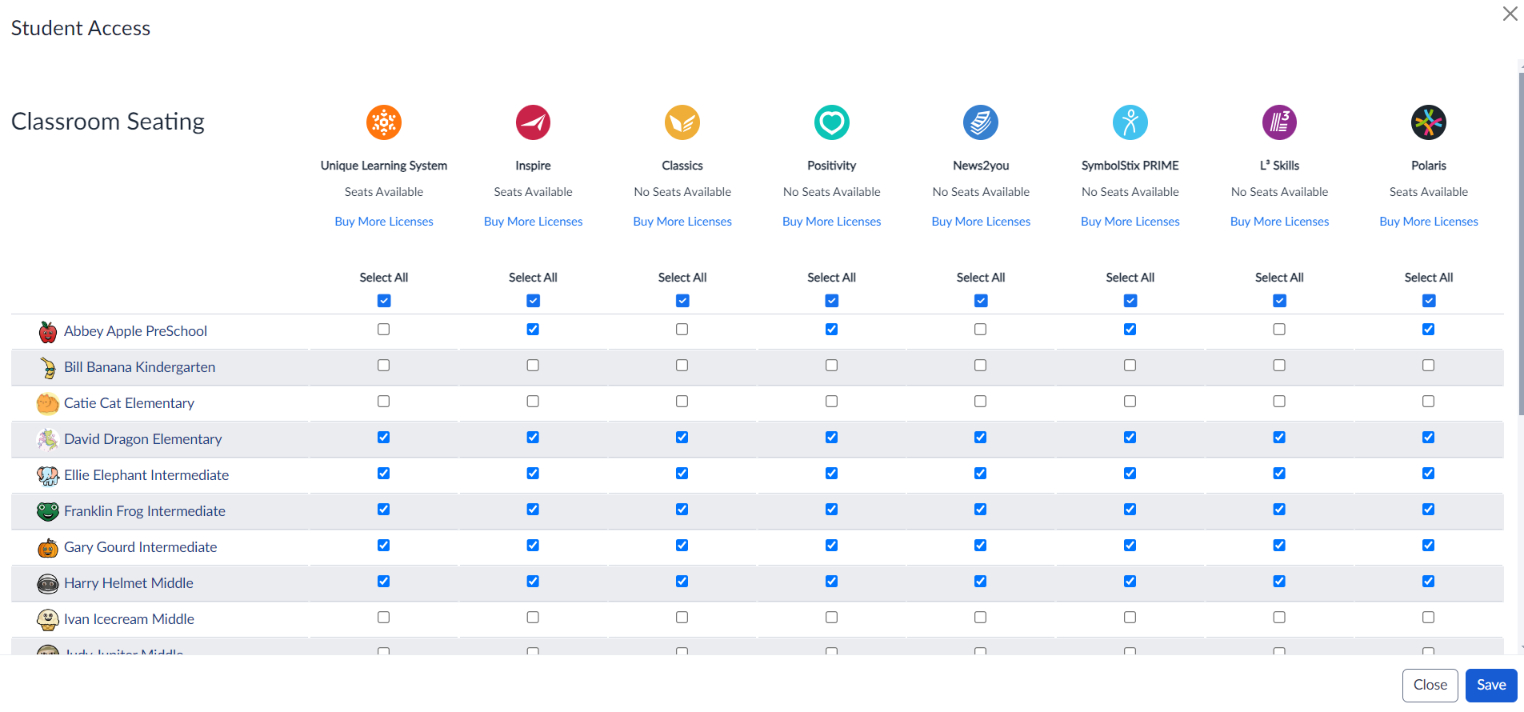This screenshot has height=712, width=1524.
Task: Toggle Select All for L³ Skills
Action: (1279, 301)
